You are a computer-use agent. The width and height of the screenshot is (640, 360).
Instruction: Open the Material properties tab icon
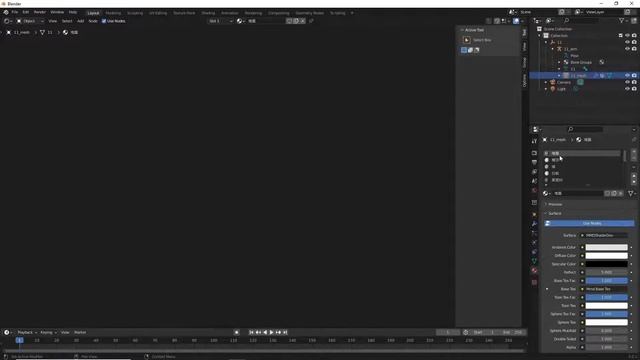(x=534, y=271)
